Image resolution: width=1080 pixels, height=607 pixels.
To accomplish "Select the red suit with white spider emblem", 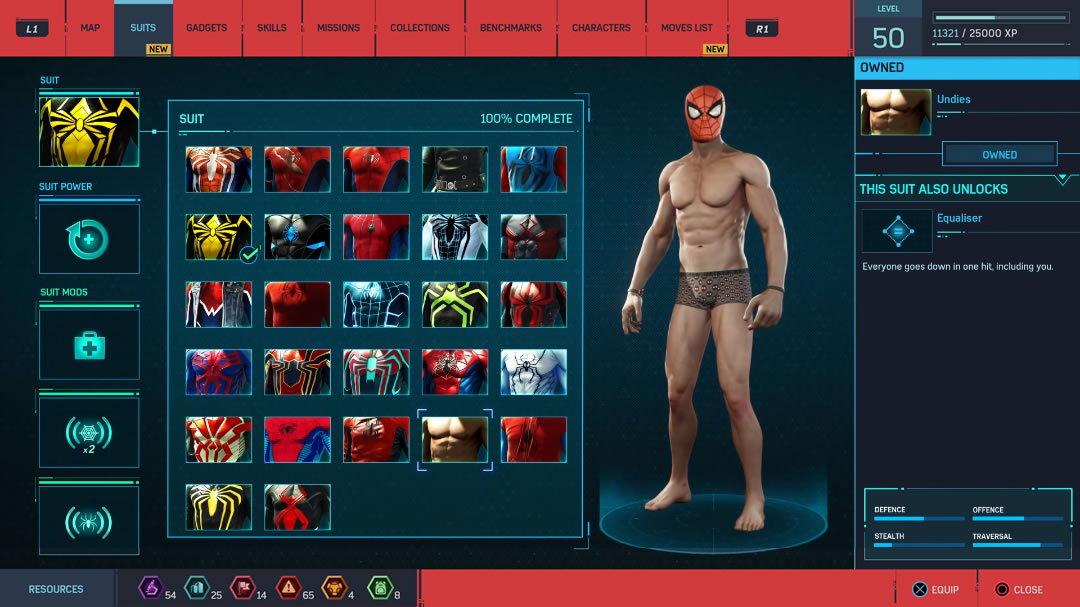I will 455,372.
